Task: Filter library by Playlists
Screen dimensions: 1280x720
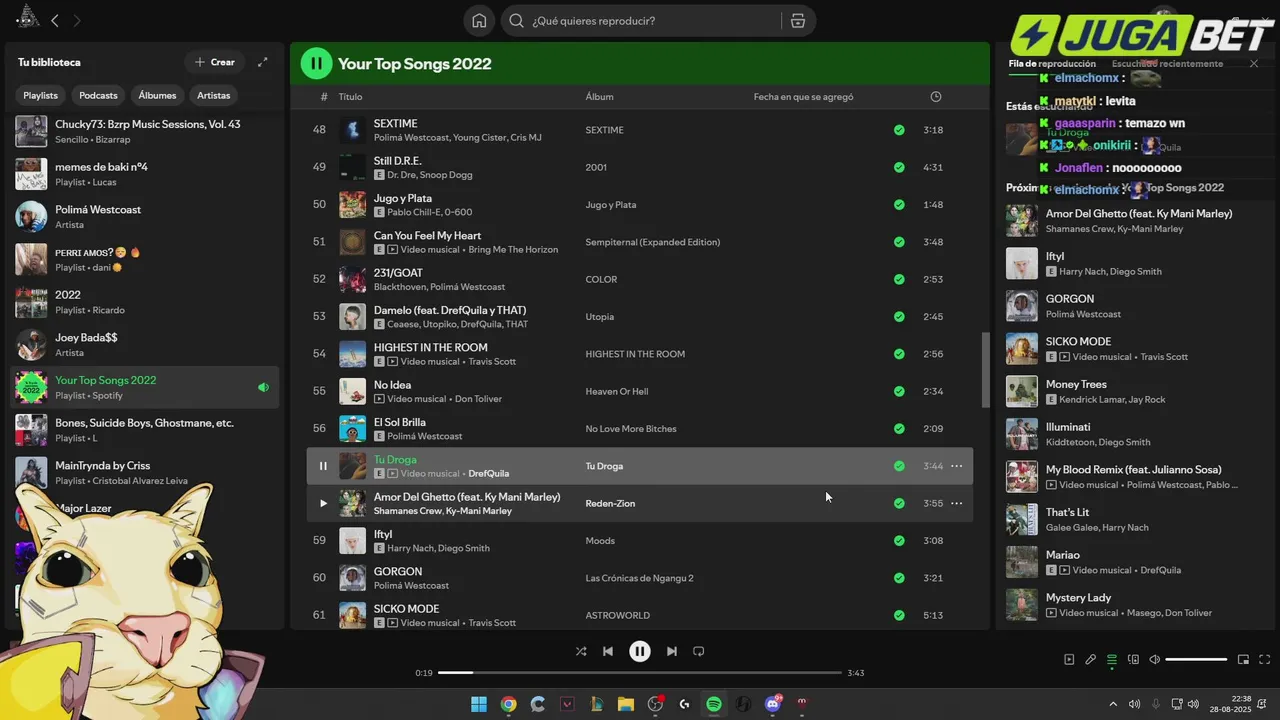Action: (x=41, y=95)
